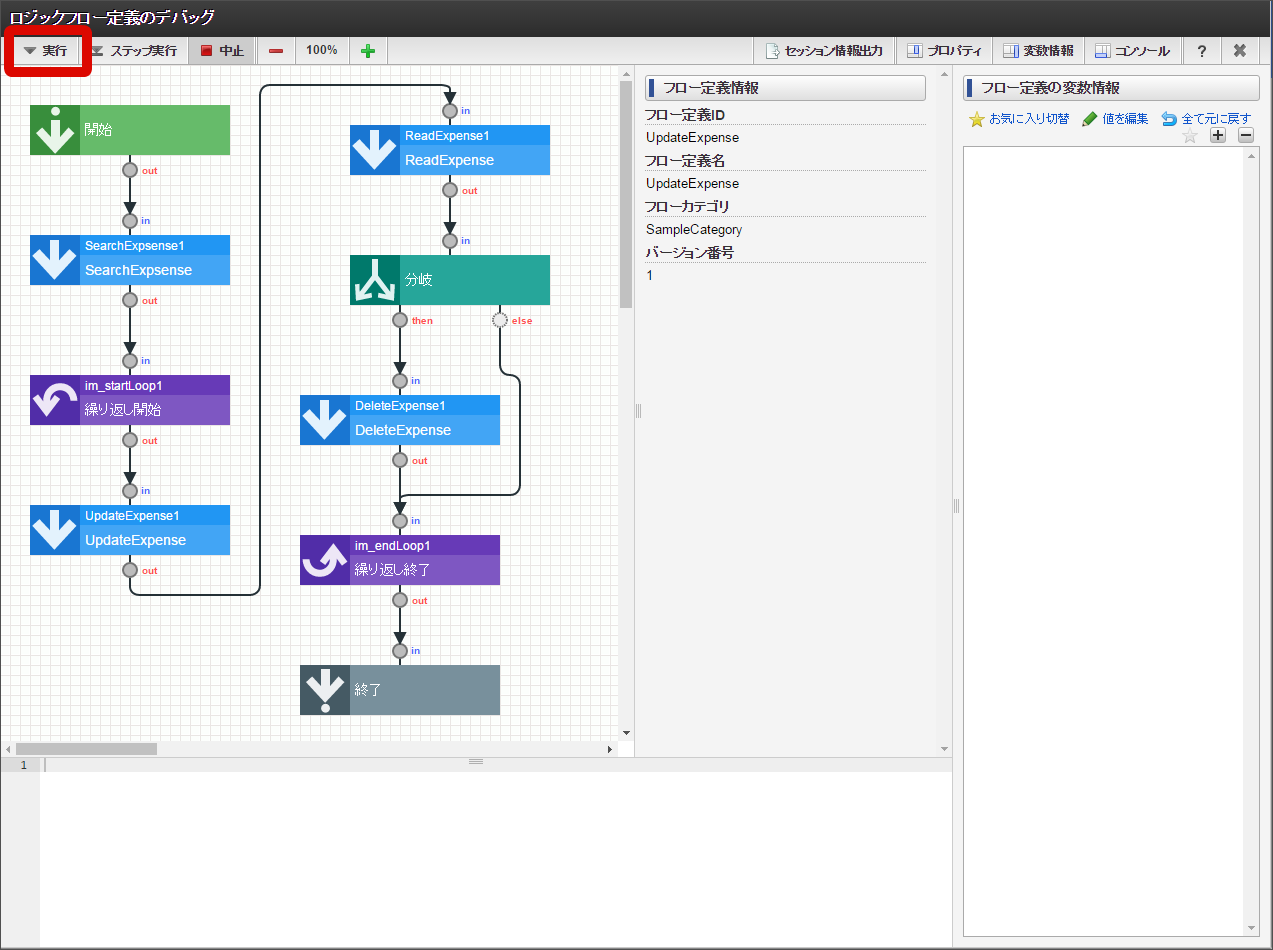The image size is (1273, 950).
Task: Click the canvas scroll down arrow
Action: [626, 733]
